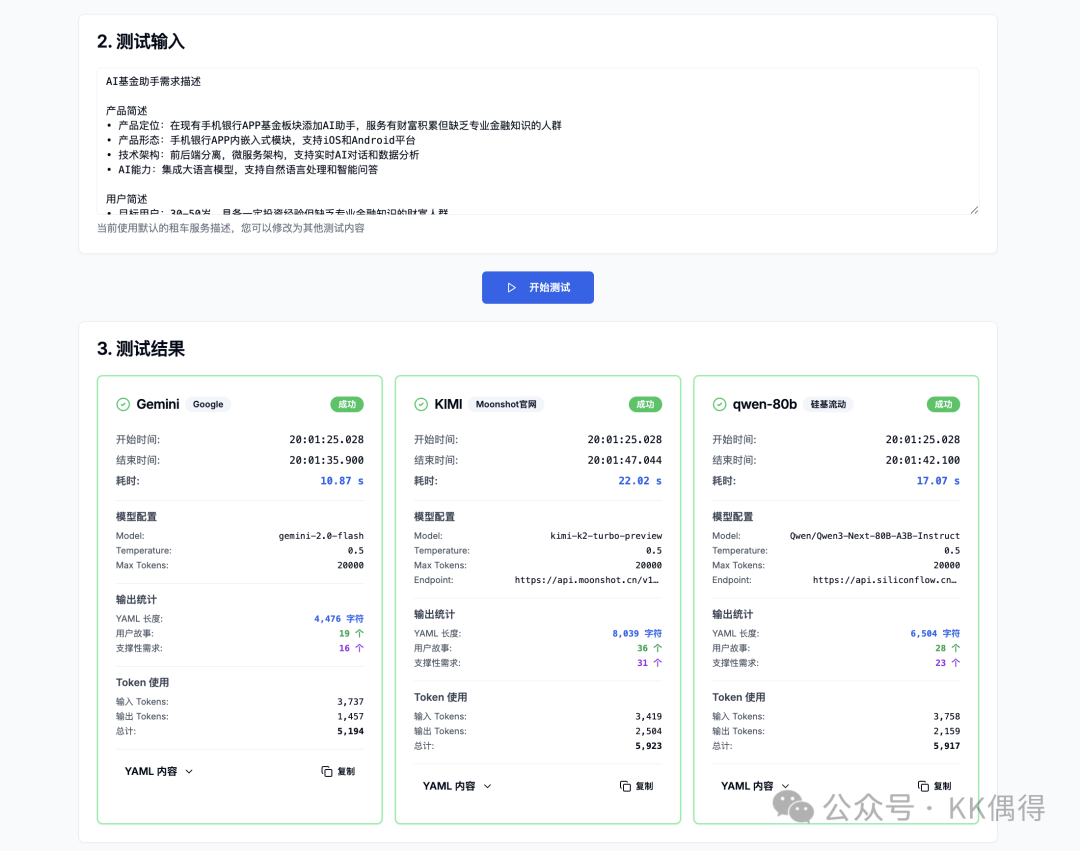The image size is (1080, 851).
Task: Click the play icon in 开始测试 button
Action: pos(512,287)
